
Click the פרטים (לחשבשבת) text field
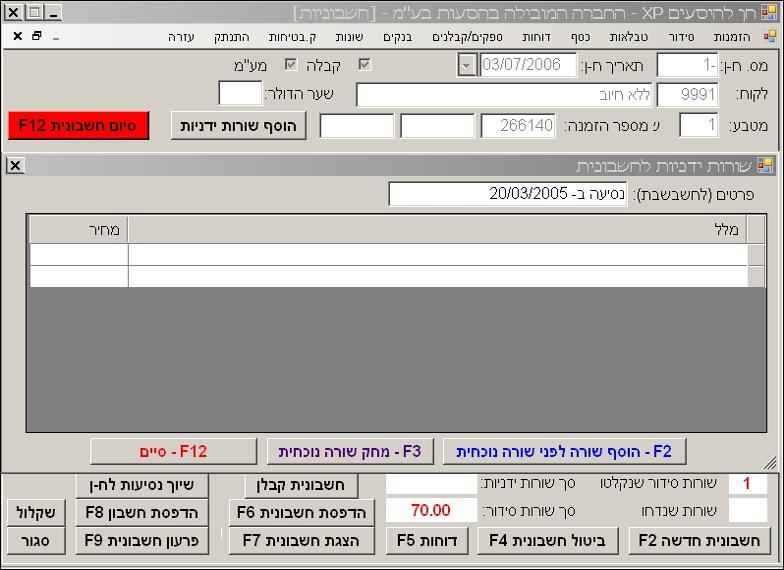point(508,194)
